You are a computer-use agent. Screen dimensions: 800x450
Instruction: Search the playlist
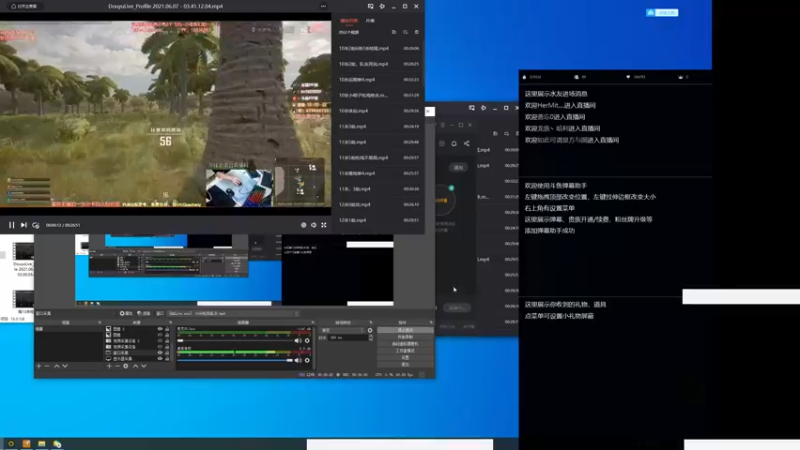coord(405,32)
